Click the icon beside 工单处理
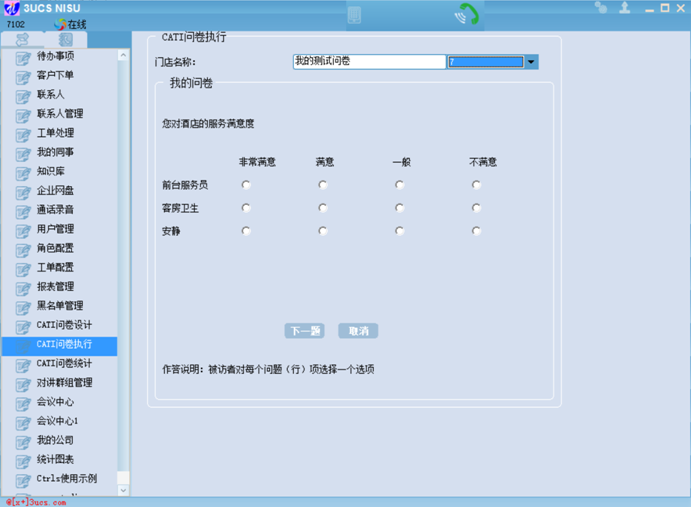Screen dimensions: 691x507 tap(23, 134)
